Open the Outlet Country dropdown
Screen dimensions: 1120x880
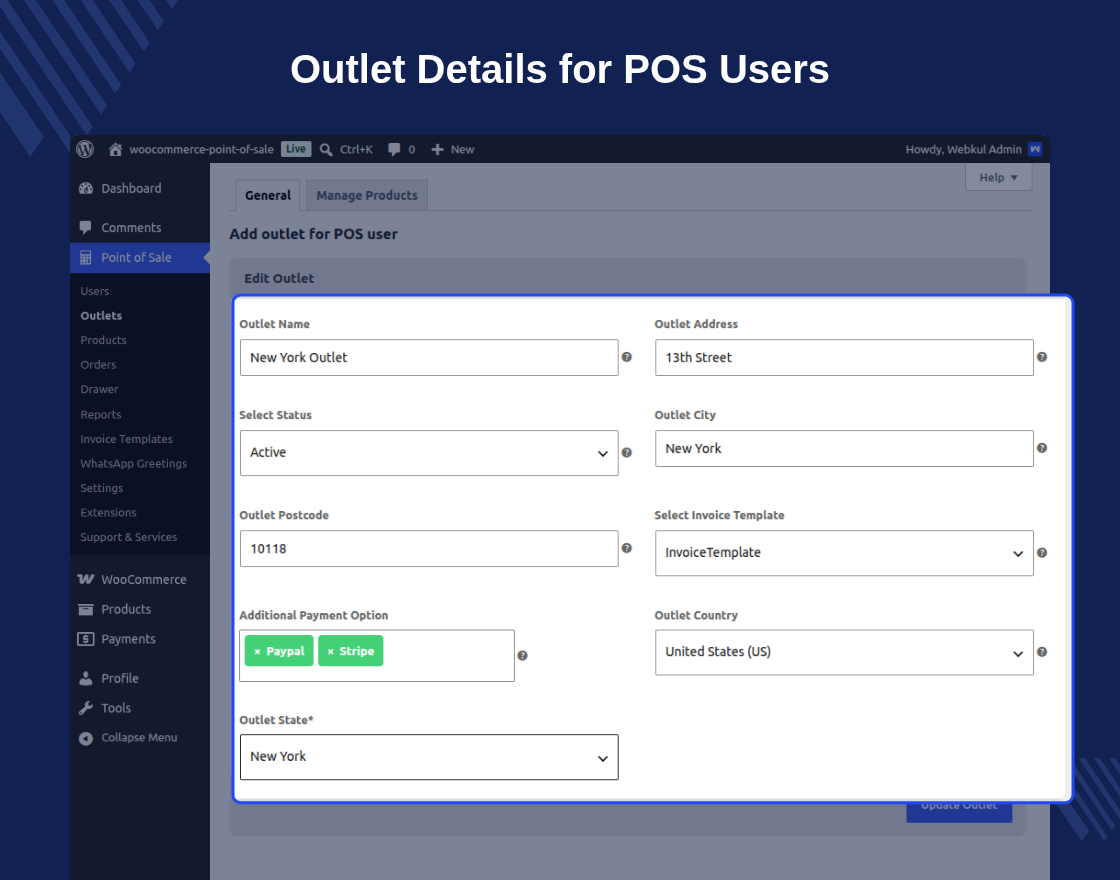coord(844,652)
